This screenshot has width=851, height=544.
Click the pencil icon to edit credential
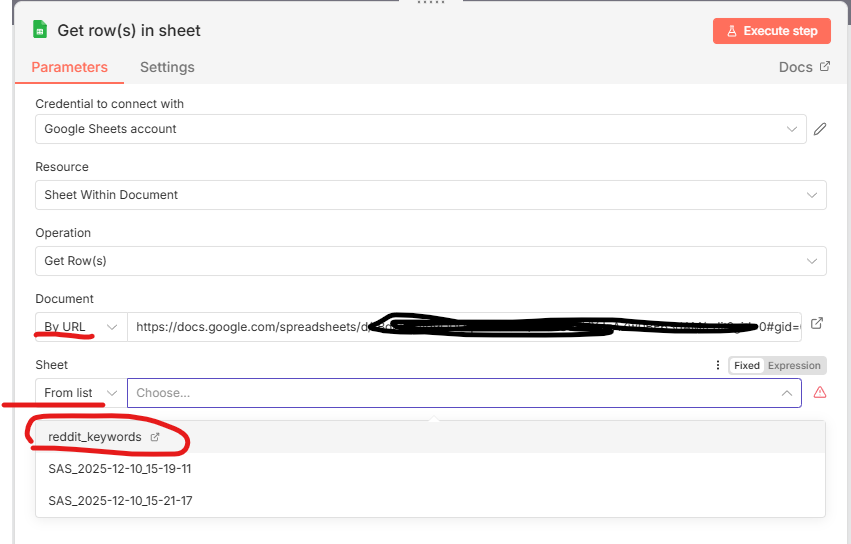[x=820, y=129]
